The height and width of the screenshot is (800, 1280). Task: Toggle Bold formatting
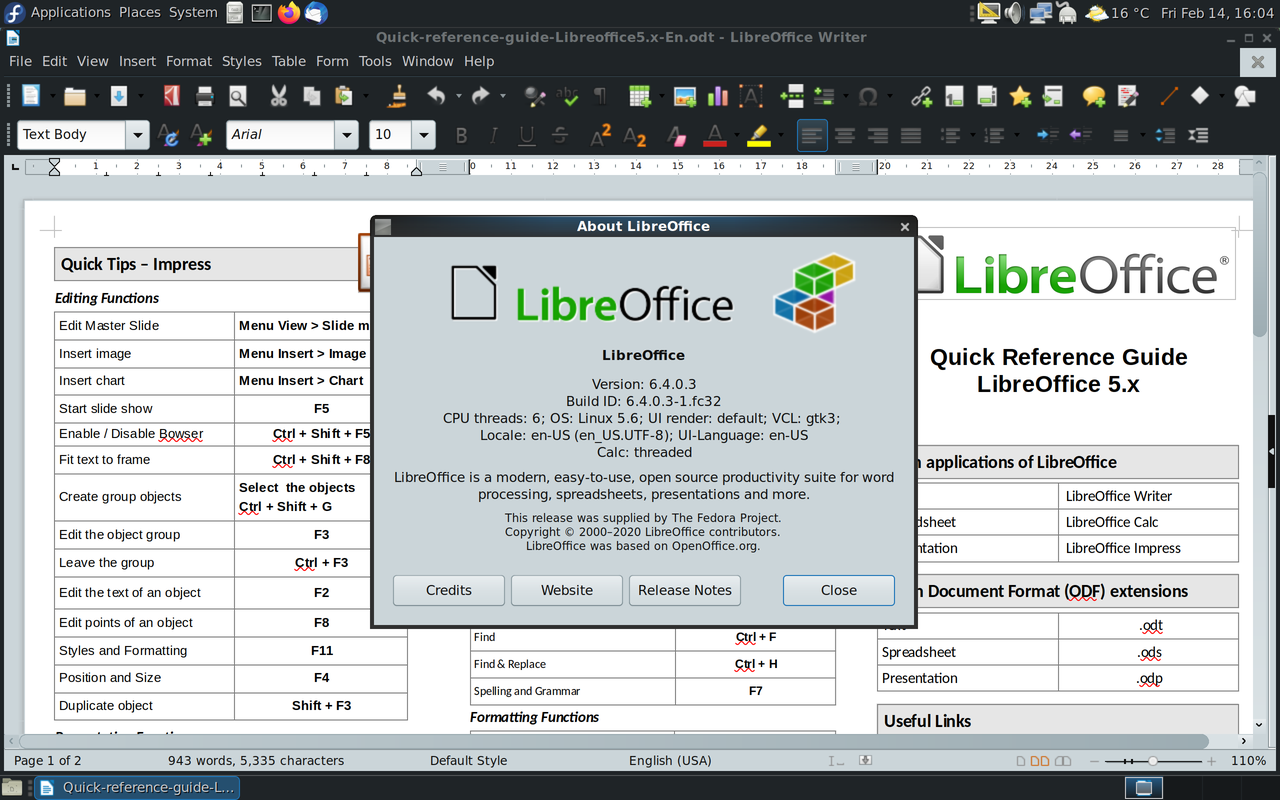[461, 135]
